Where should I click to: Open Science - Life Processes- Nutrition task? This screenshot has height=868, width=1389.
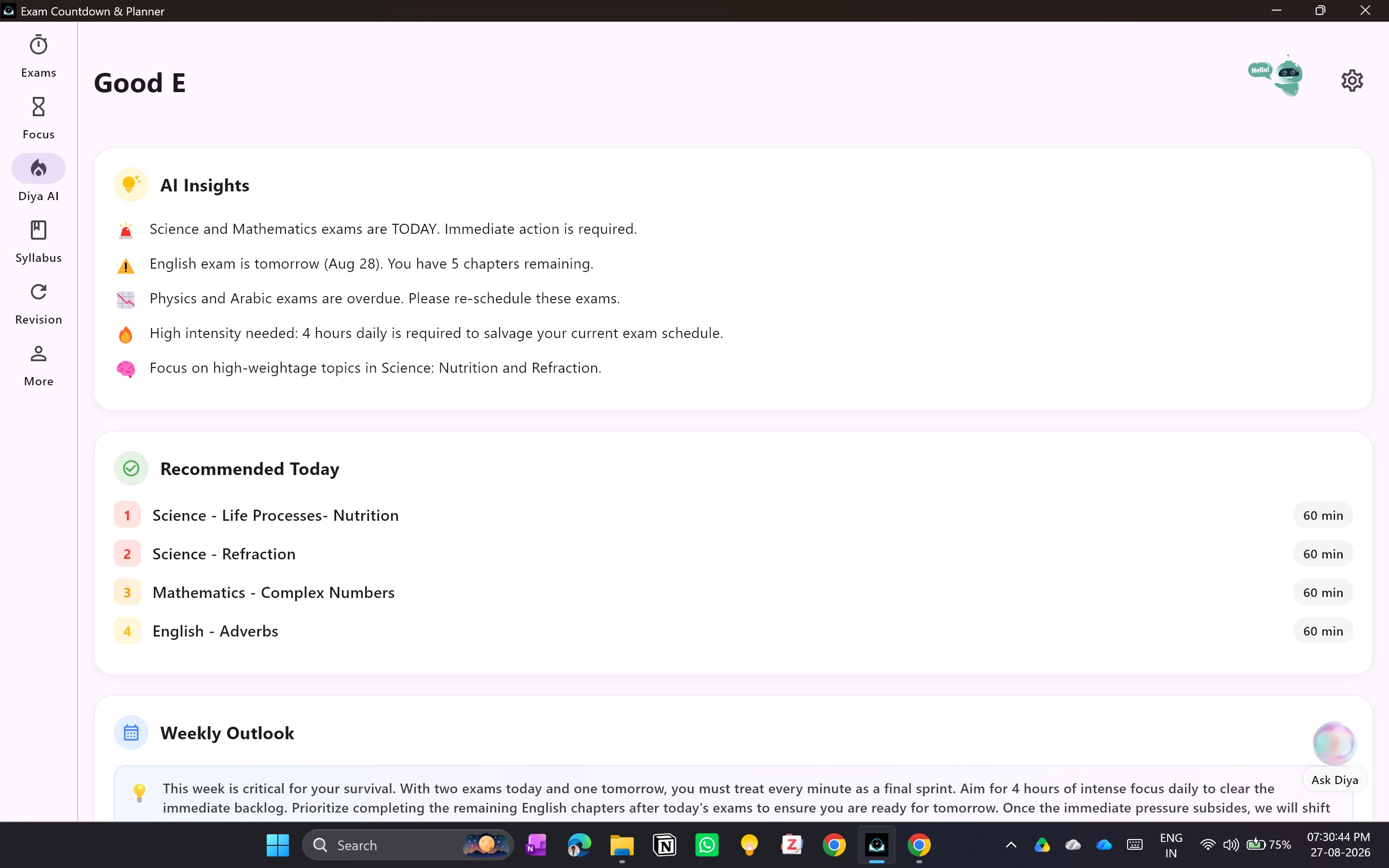click(275, 515)
